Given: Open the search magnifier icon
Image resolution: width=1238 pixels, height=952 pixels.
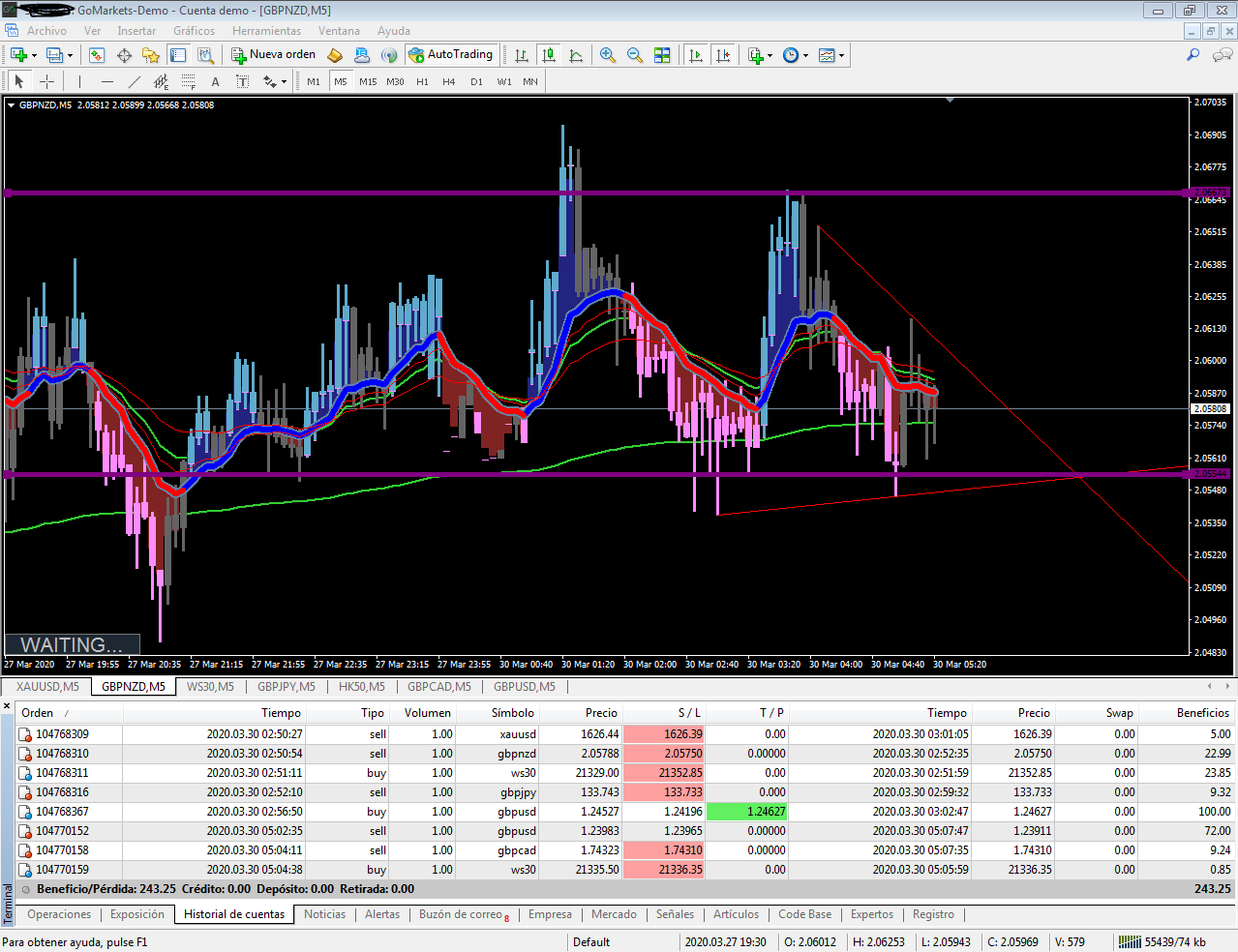Looking at the screenshot, I should pyautogui.click(x=1193, y=55).
